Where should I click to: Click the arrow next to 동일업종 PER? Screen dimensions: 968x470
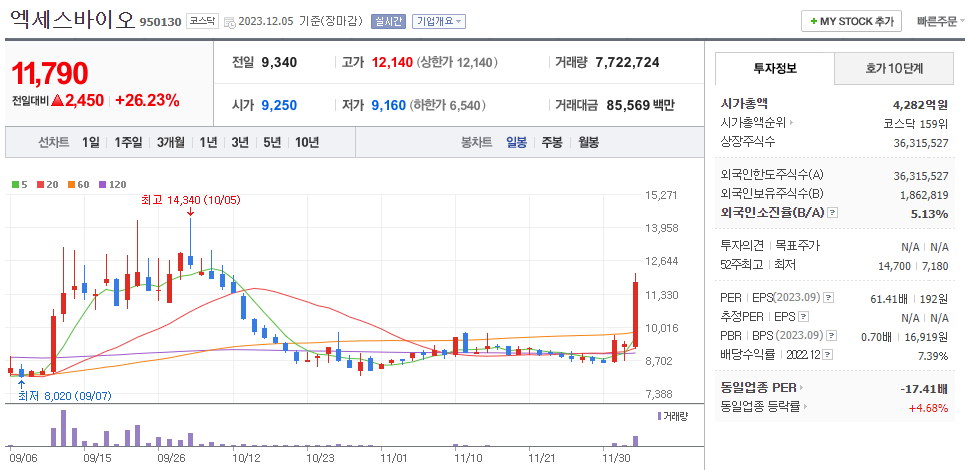(x=801, y=388)
